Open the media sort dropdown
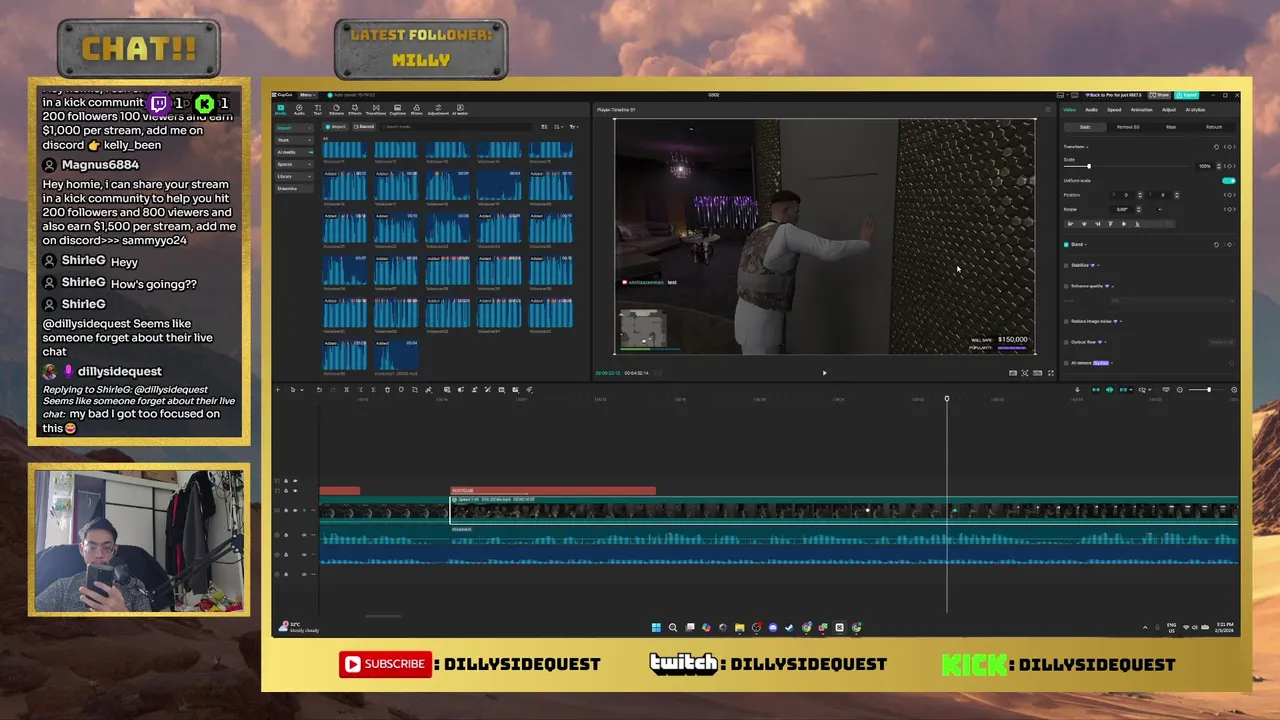 [x=558, y=127]
